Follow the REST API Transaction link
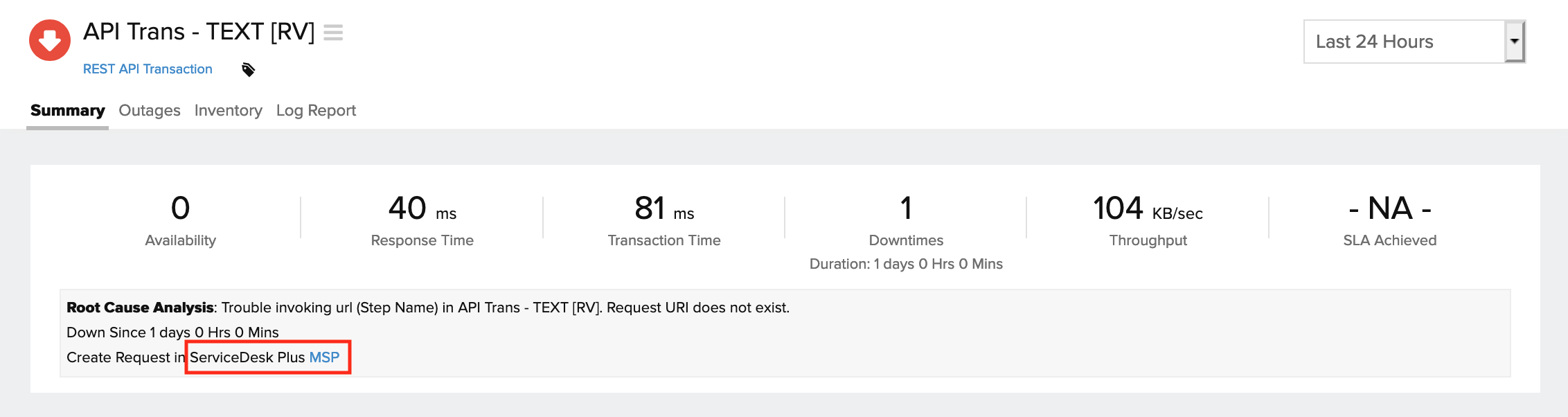Image resolution: width=1568 pixels, height=417 pixels. (x=148, y=69)
